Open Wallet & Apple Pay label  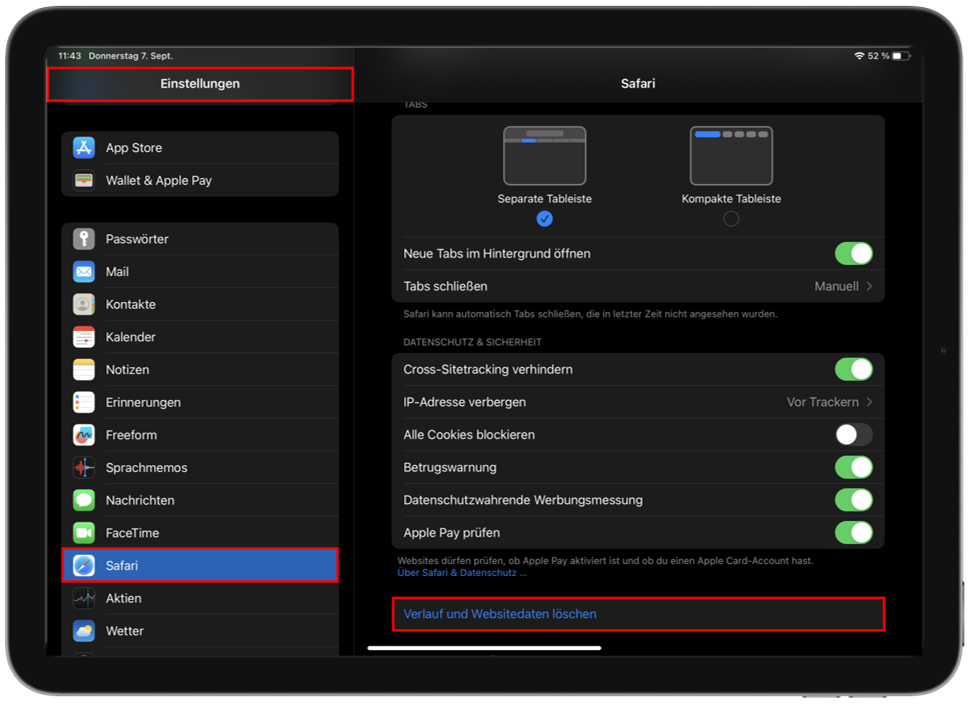159,180
